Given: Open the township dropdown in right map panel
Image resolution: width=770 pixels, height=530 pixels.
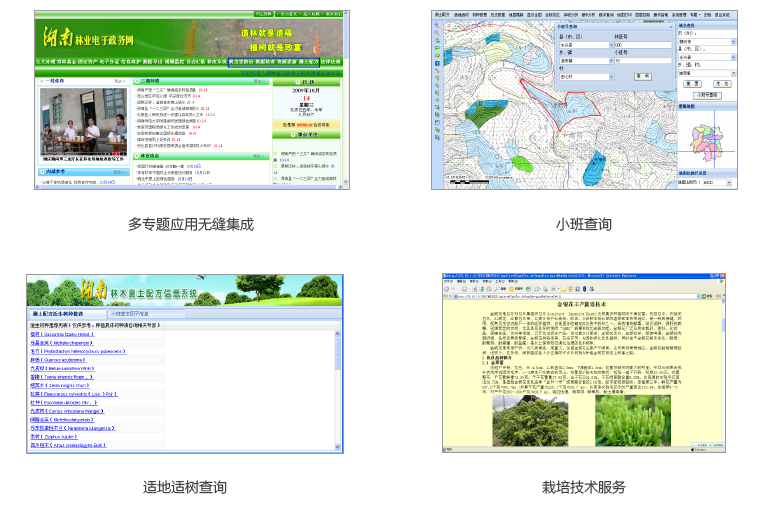Looking at the screenshot, I should (x=733, y=73).
